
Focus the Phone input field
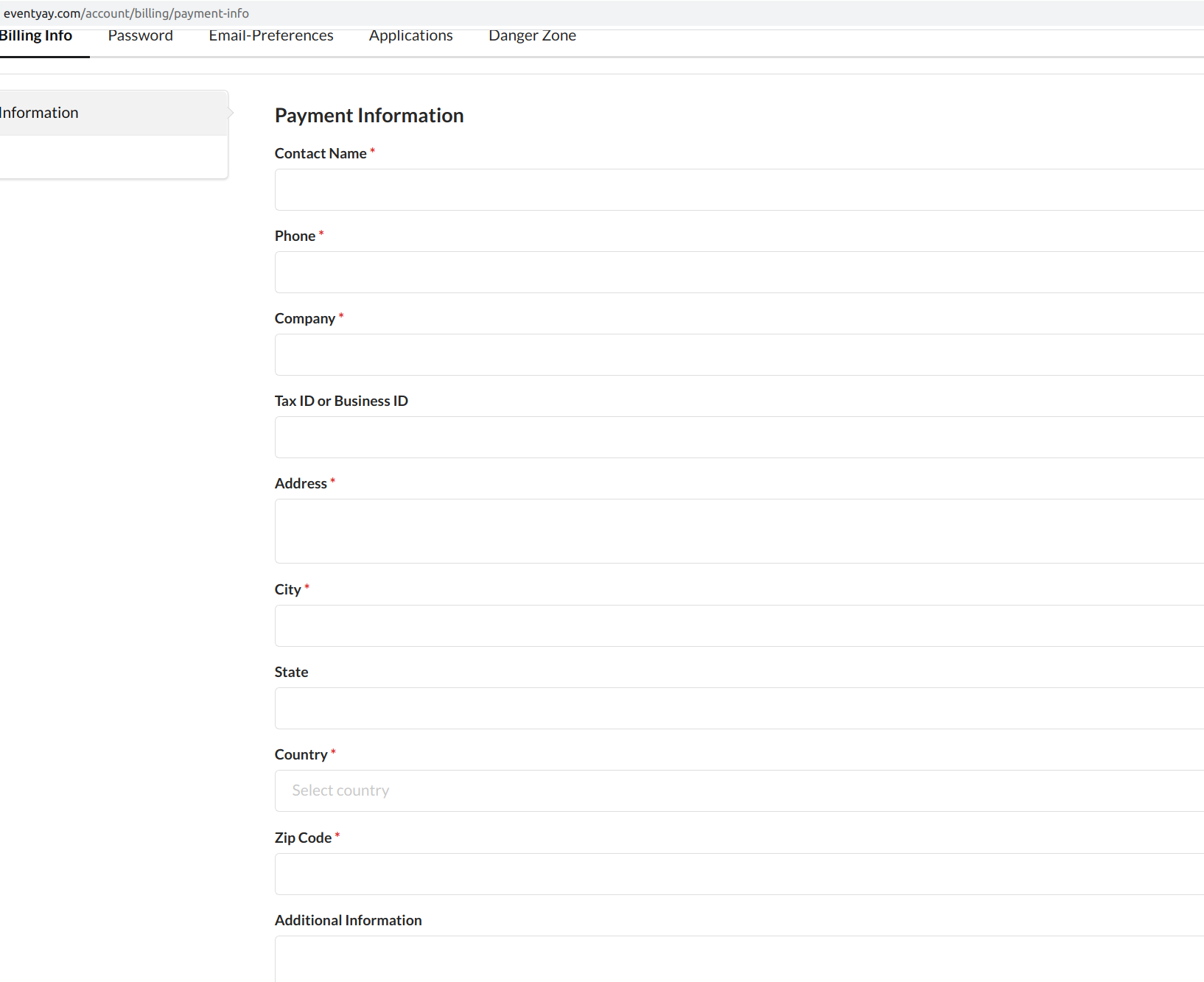[x=739, y=272]
